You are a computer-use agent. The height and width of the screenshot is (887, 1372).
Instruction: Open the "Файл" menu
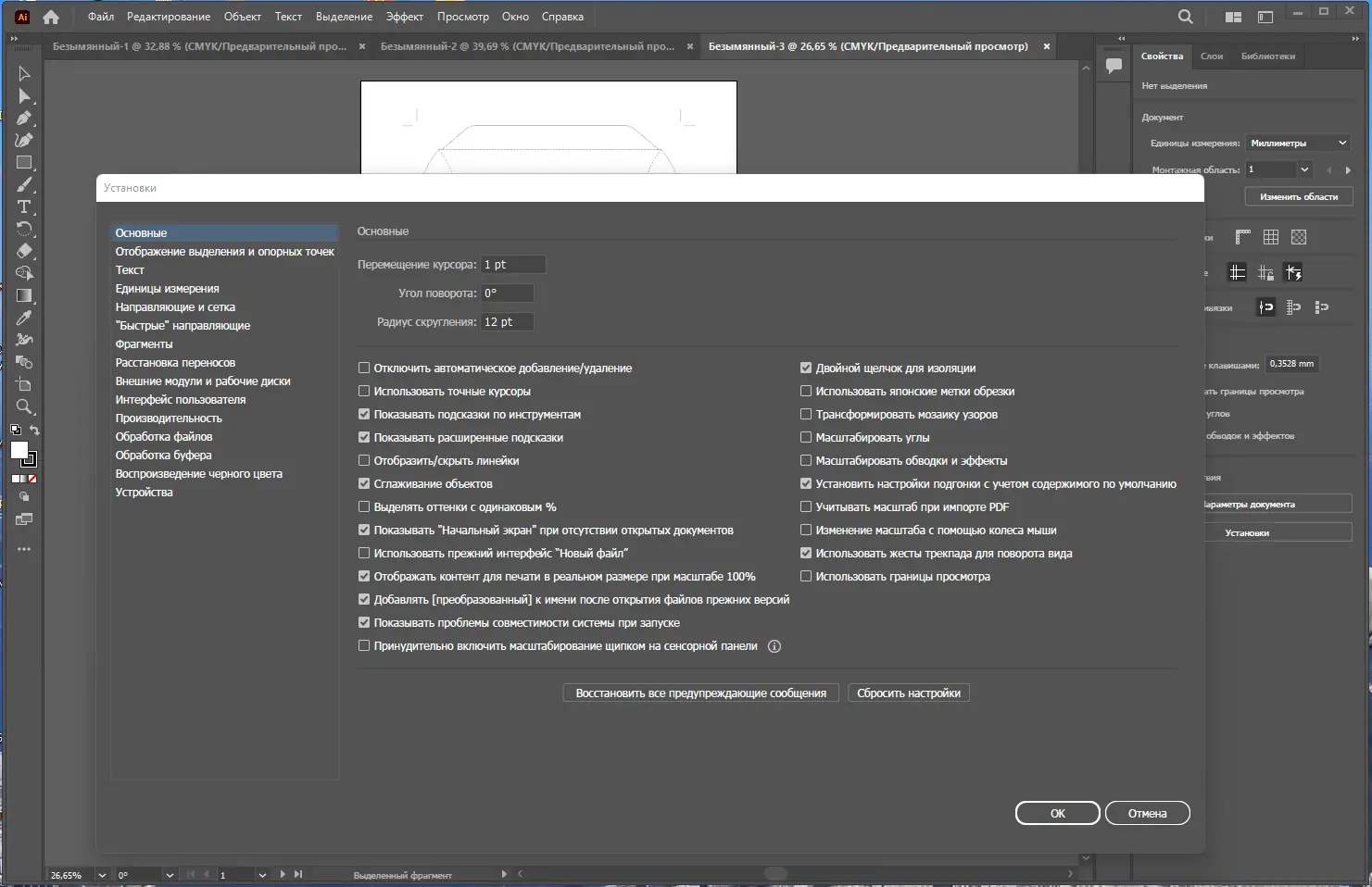point(101,17)
